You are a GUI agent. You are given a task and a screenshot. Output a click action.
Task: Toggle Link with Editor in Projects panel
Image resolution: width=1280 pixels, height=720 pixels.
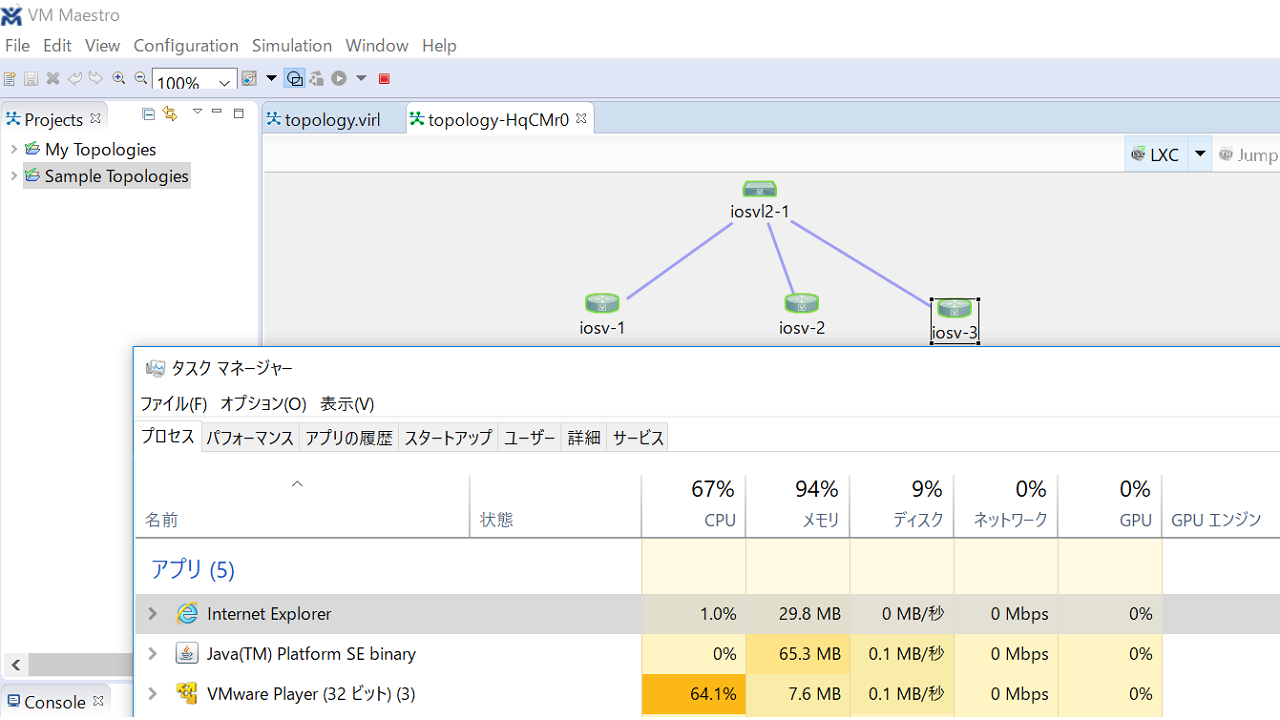(170, 114)
